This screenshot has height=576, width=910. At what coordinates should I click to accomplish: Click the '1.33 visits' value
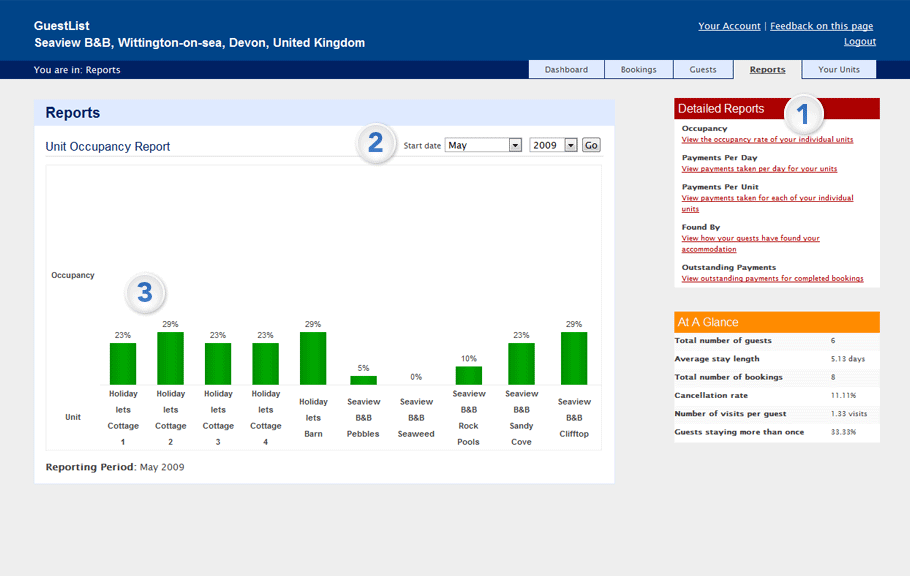[x=849, y=414]
